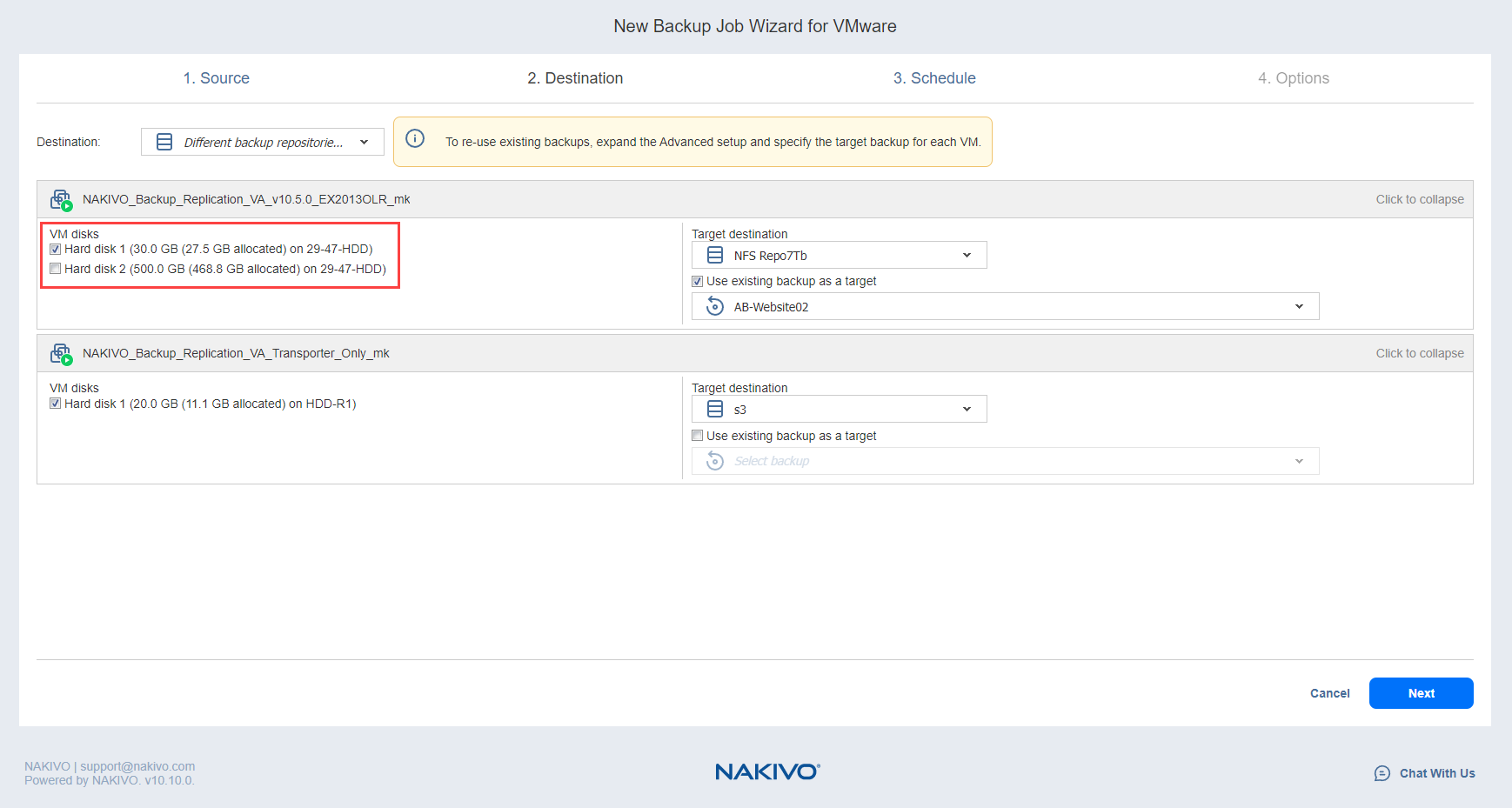Enable Use existing backup for s3 target
Screen dimensions: 1512x808
[698, 436]
